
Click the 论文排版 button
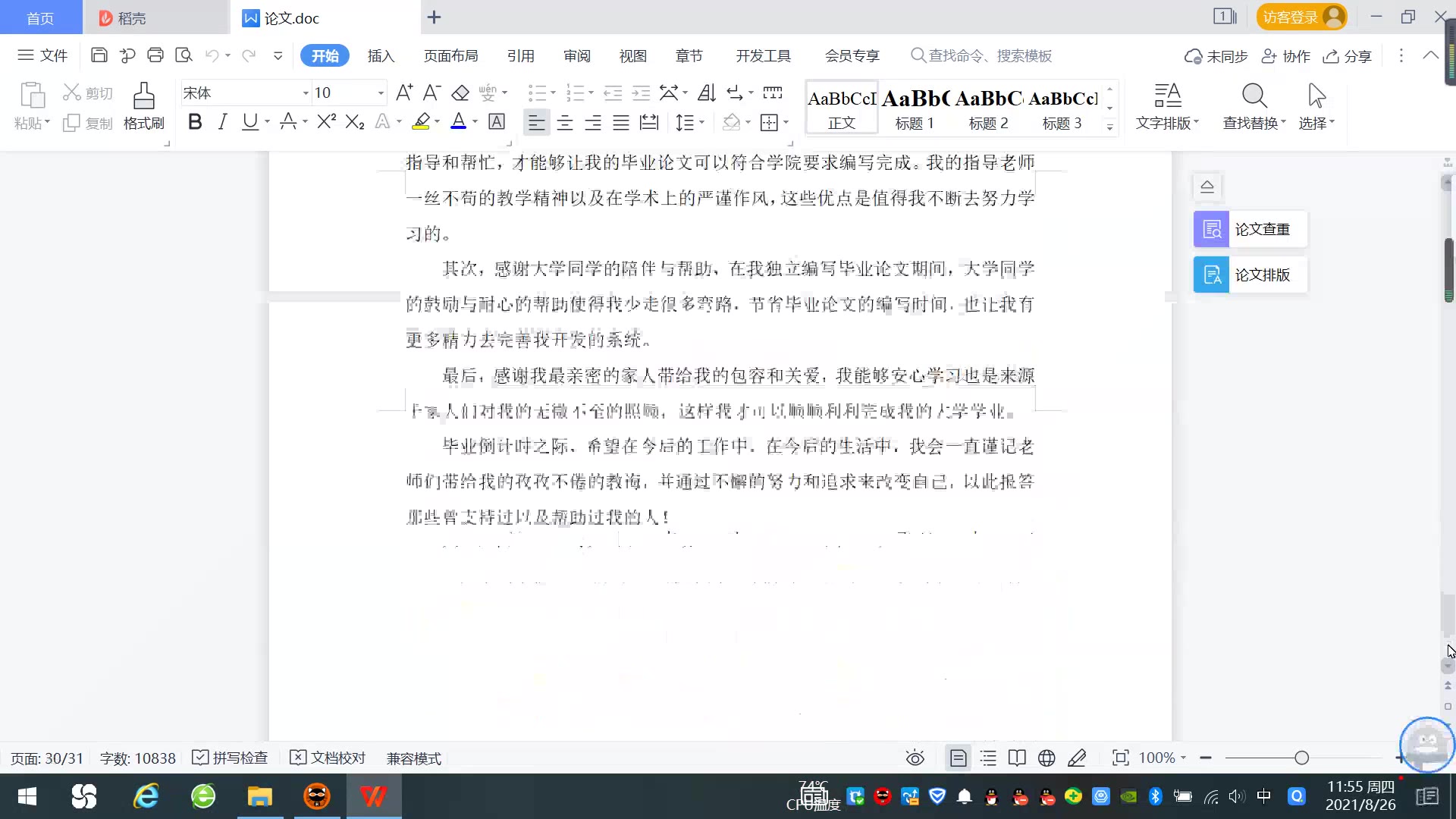click(x=1250, y=275)
